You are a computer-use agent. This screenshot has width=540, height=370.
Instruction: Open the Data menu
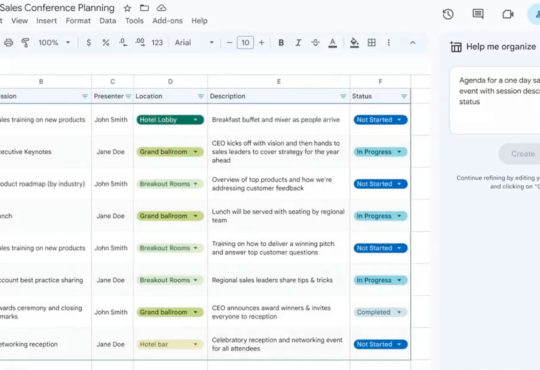pos(108,21)
